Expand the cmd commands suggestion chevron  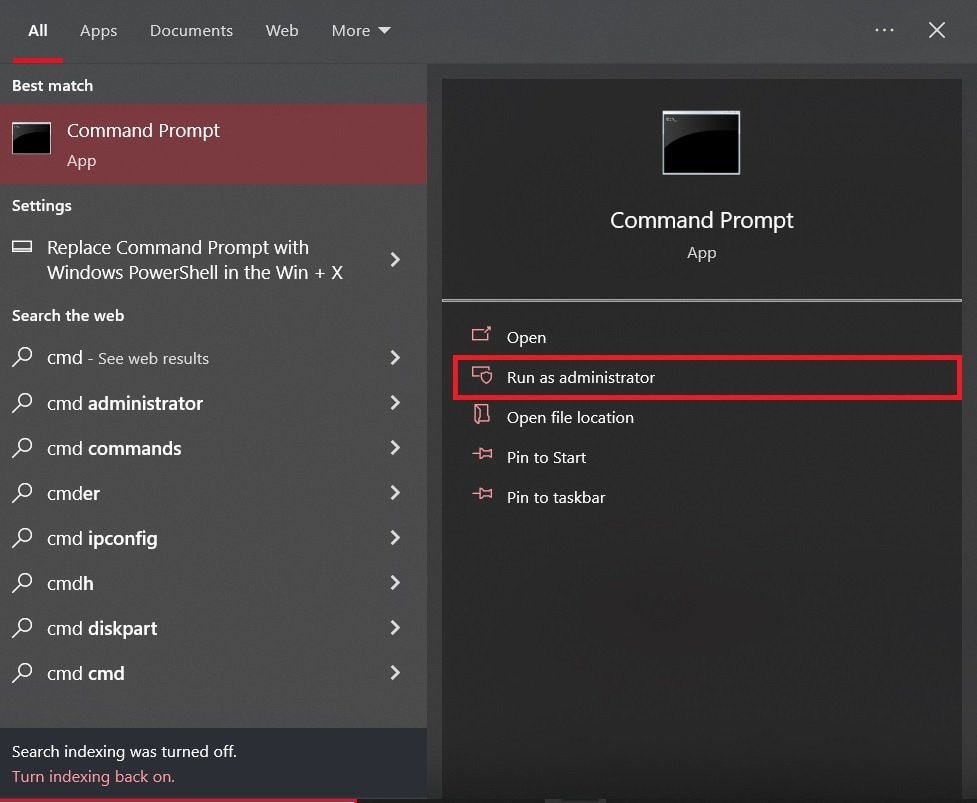click(395, 447)
